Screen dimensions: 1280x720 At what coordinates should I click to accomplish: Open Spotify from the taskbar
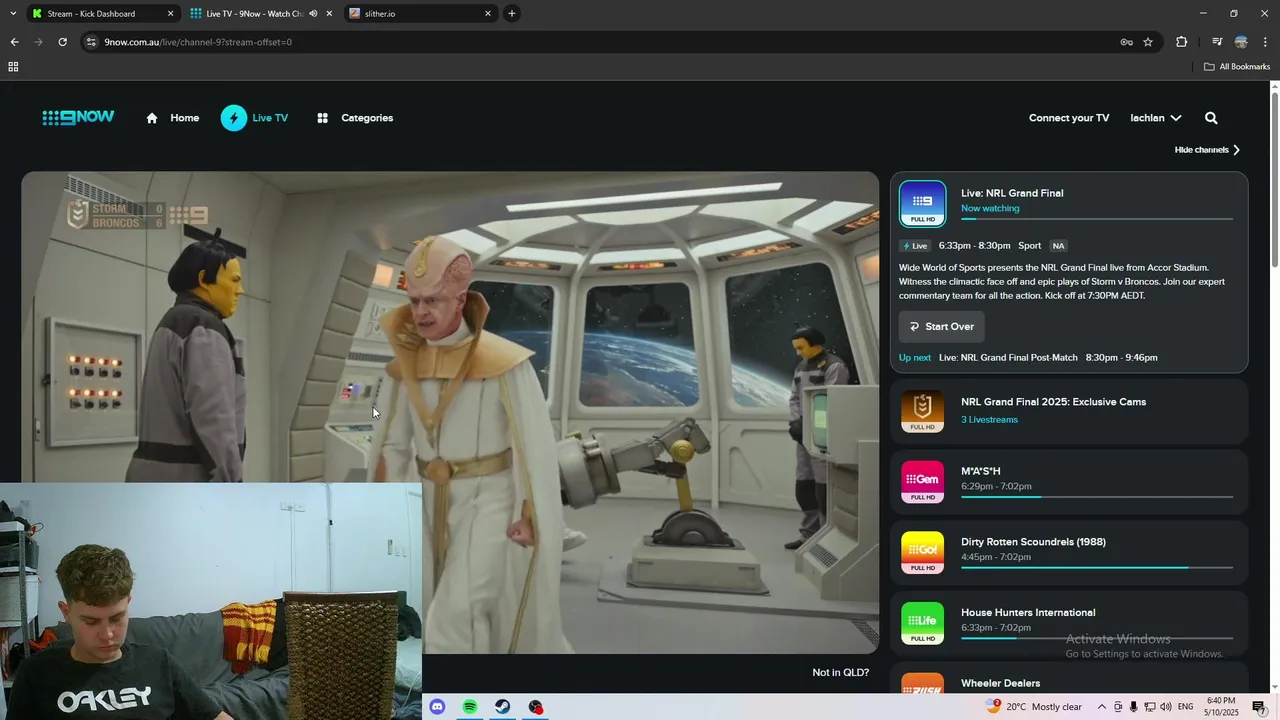pos(470,707)
